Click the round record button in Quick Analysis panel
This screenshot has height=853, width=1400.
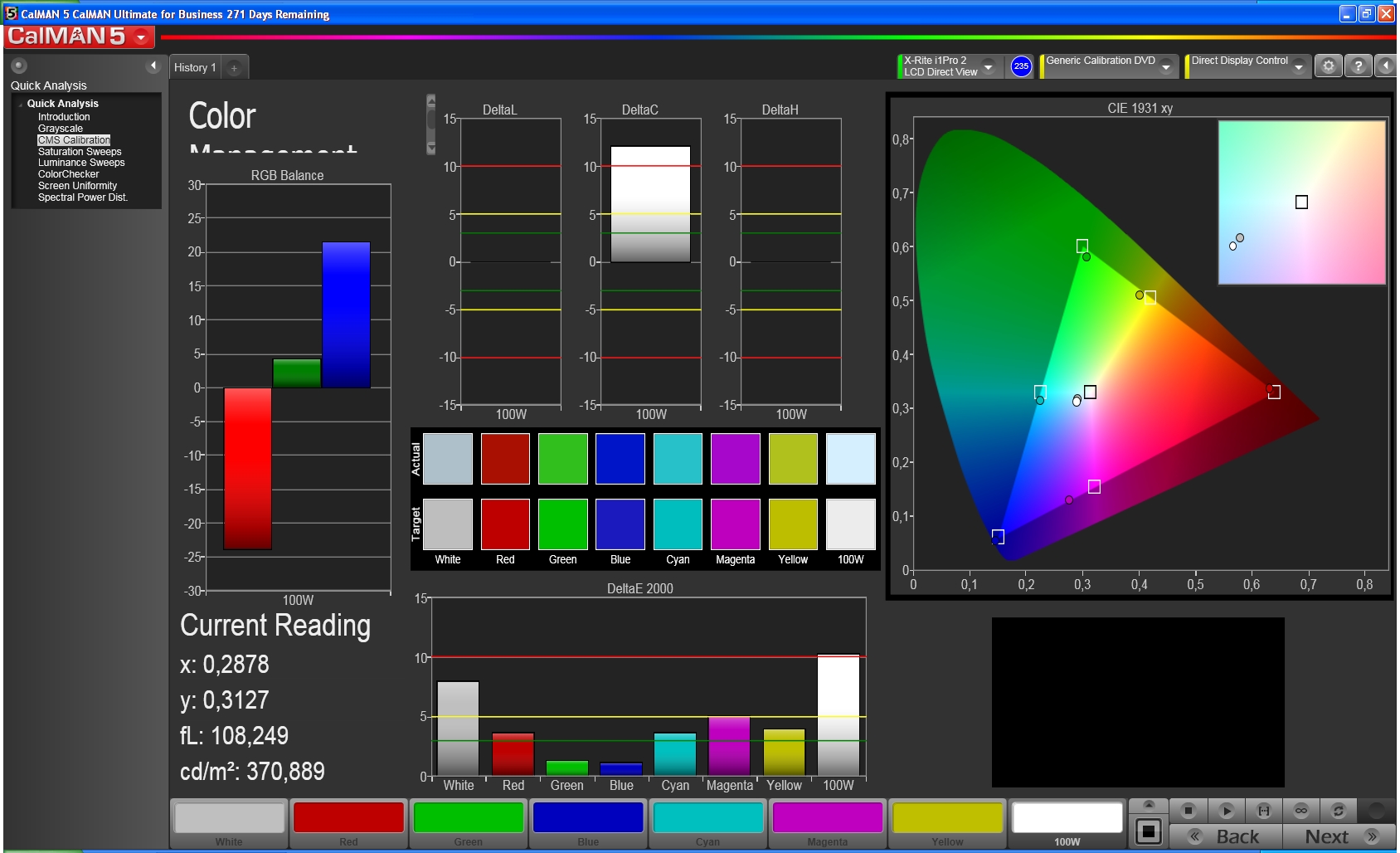pos(19,66)
